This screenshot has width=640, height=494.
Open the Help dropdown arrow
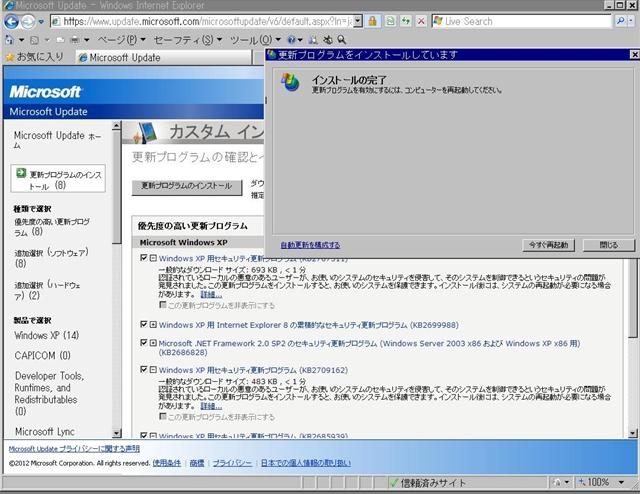(300, 40)
